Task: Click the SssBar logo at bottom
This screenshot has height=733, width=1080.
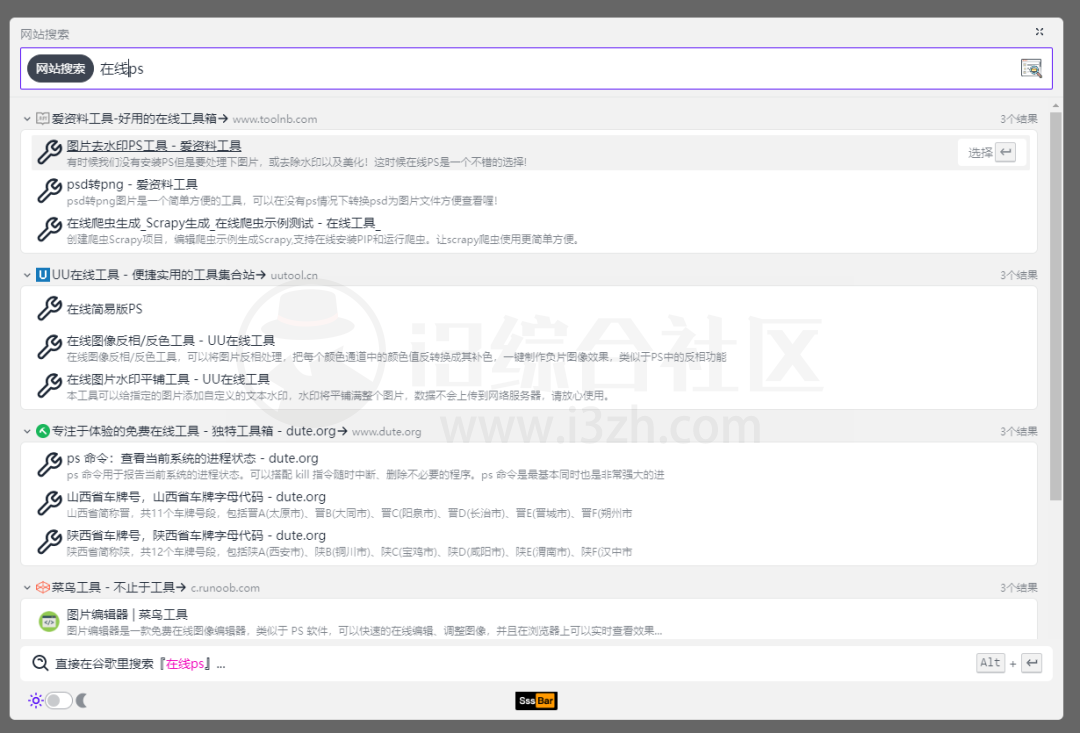Action: click(x=537, y=701)
